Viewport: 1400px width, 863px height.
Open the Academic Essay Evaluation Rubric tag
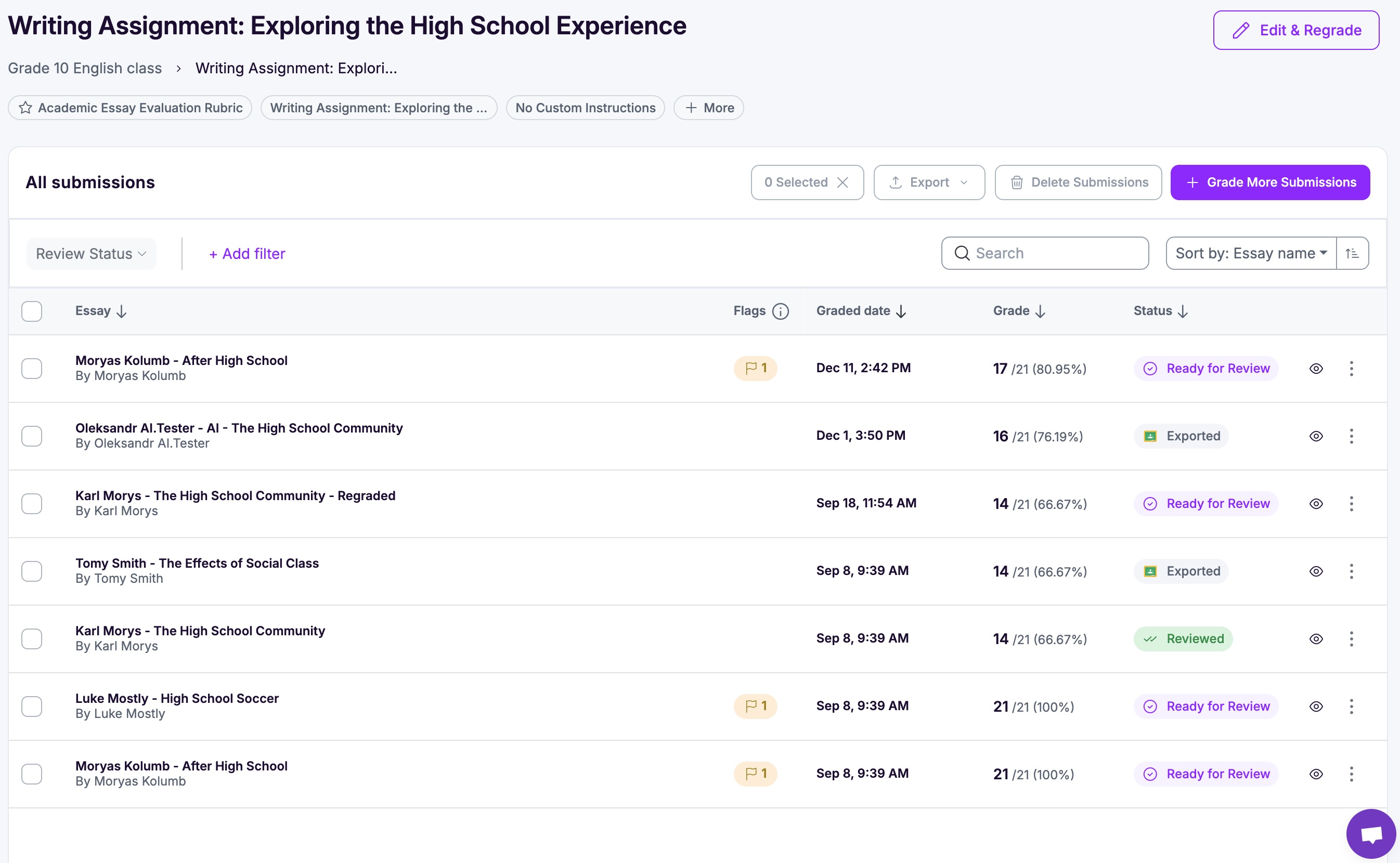pos(130,108)
